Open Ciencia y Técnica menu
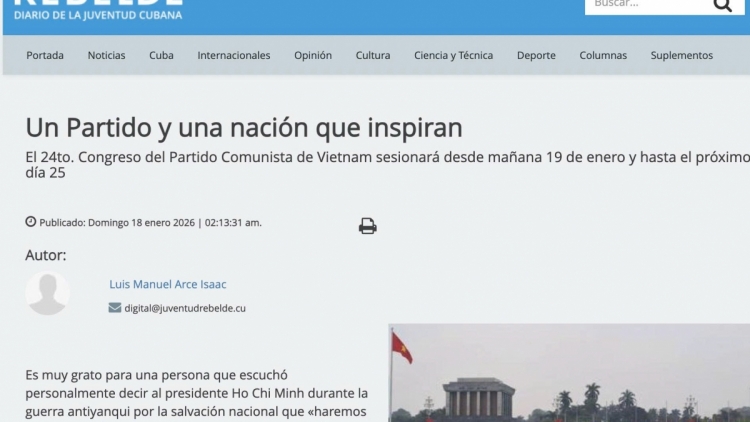This screenshot has height=422, width=750. click(x=453, y=56)
